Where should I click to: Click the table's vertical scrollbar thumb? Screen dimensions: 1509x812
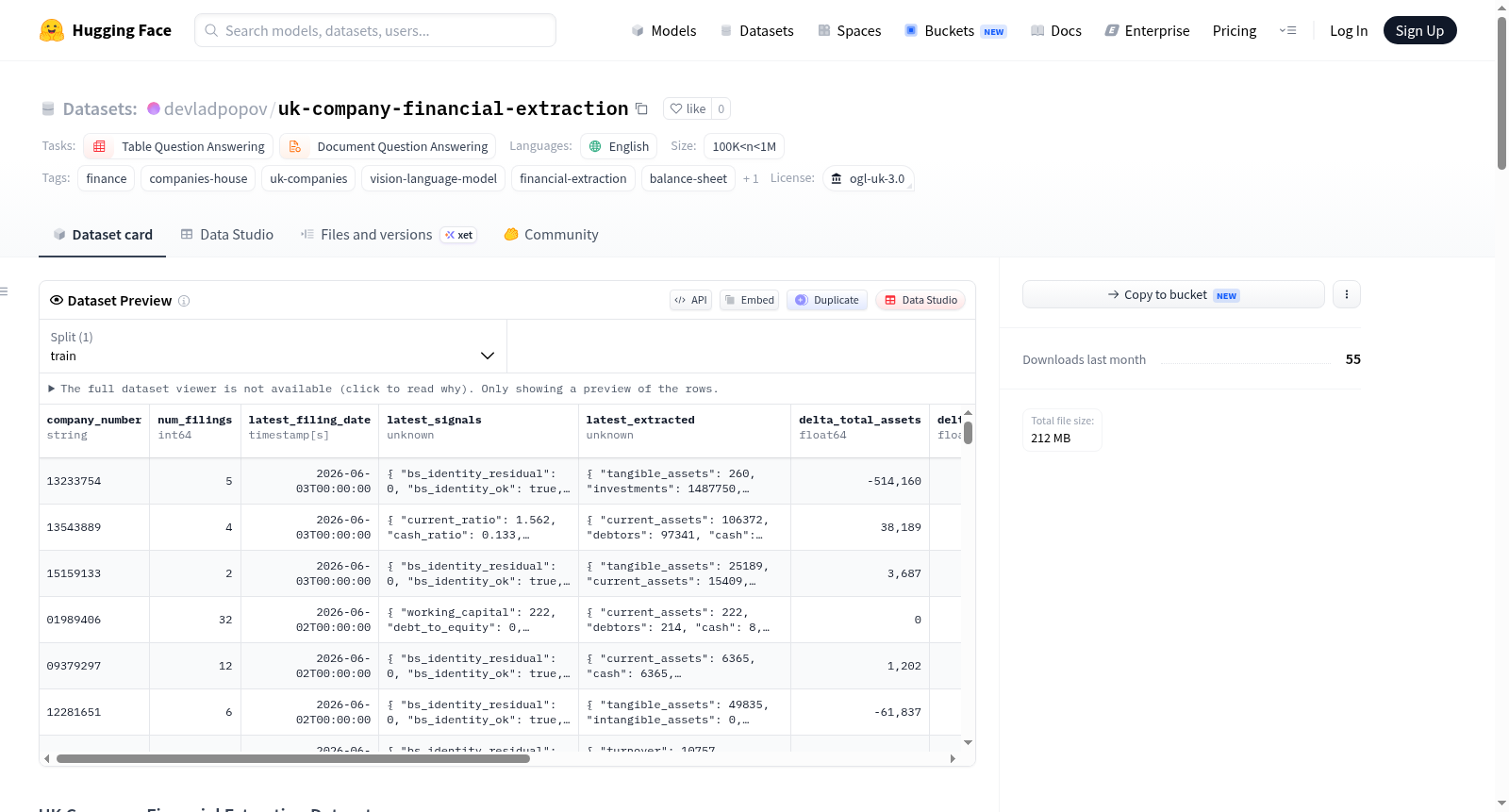click(968, 432)
